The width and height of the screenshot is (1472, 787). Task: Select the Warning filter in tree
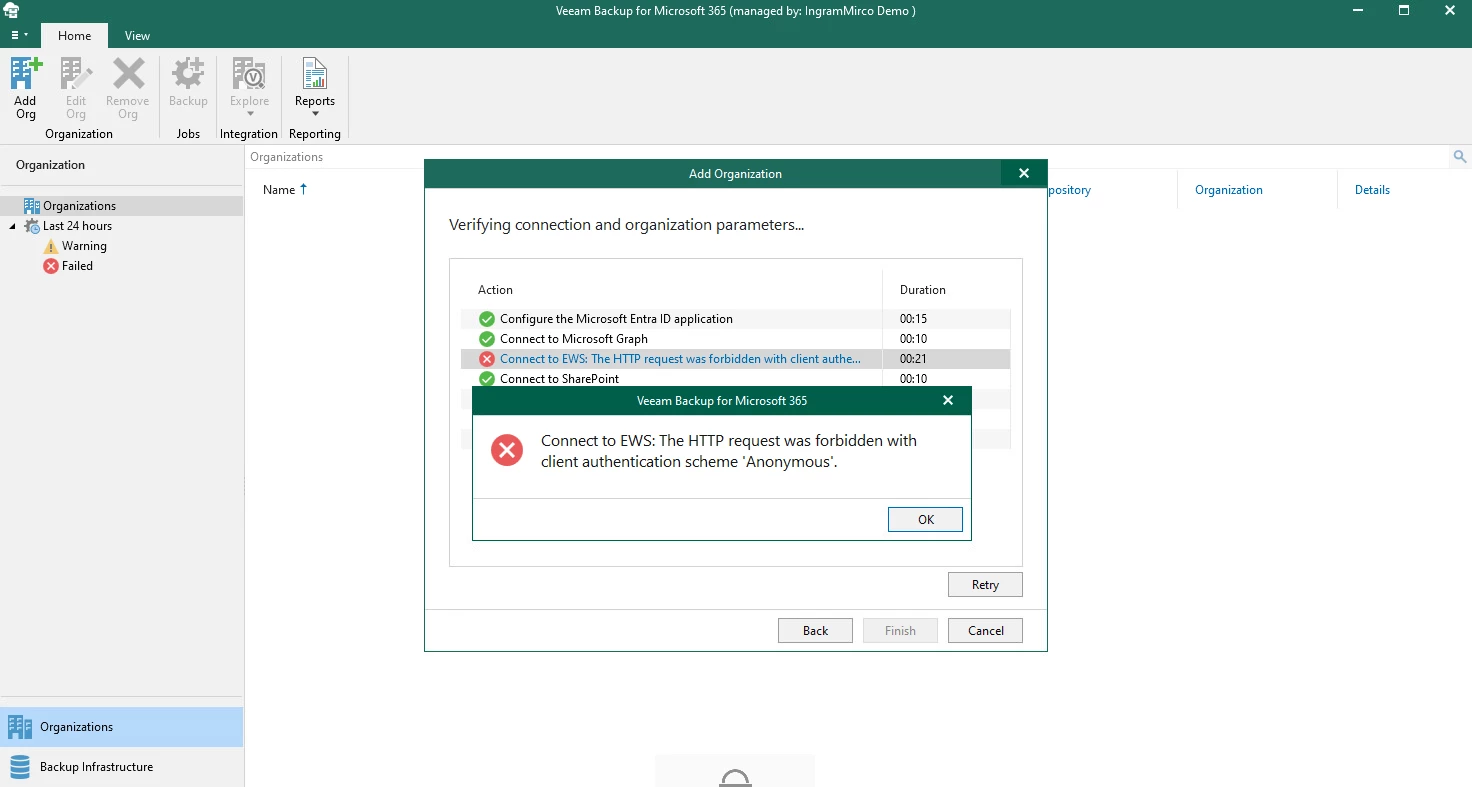pyautogui.click(x=84, y=246)
